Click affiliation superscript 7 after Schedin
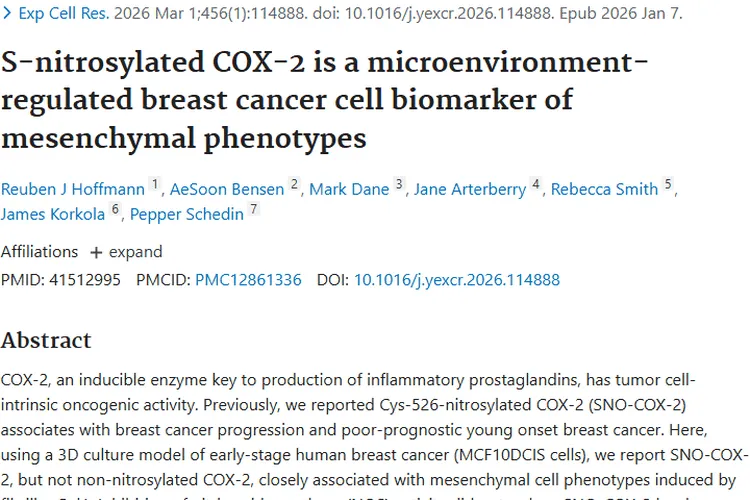750x500 pixels. point(254,209)
